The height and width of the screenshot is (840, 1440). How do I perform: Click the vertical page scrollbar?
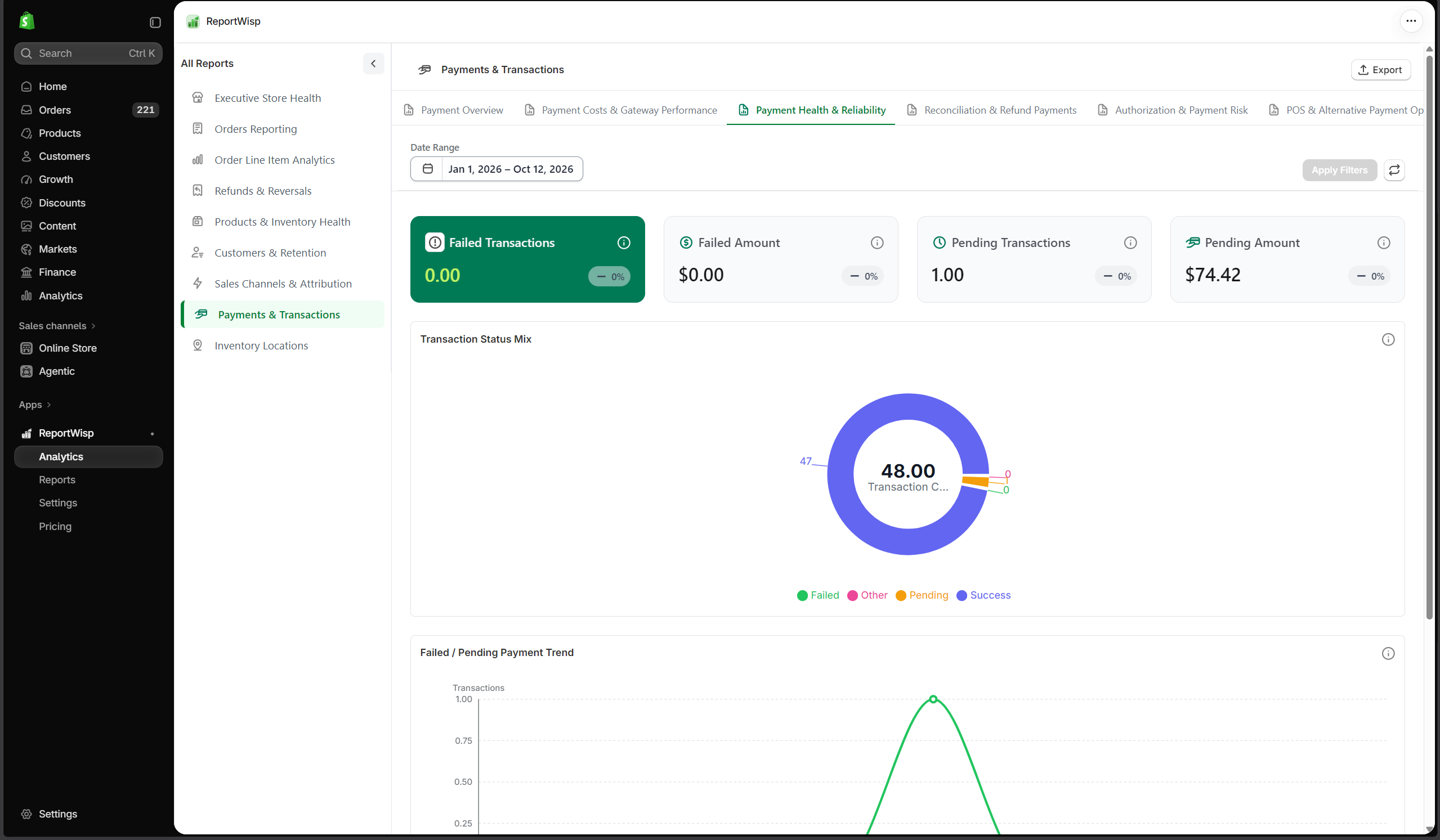click(x=1429, y=337)
